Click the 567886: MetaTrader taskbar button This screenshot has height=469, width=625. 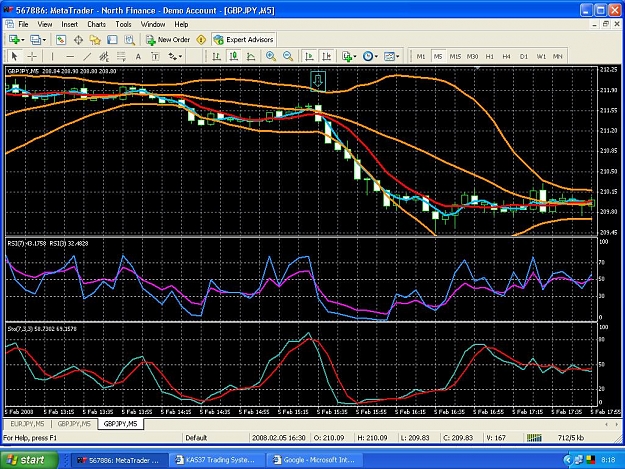point(118,460)
